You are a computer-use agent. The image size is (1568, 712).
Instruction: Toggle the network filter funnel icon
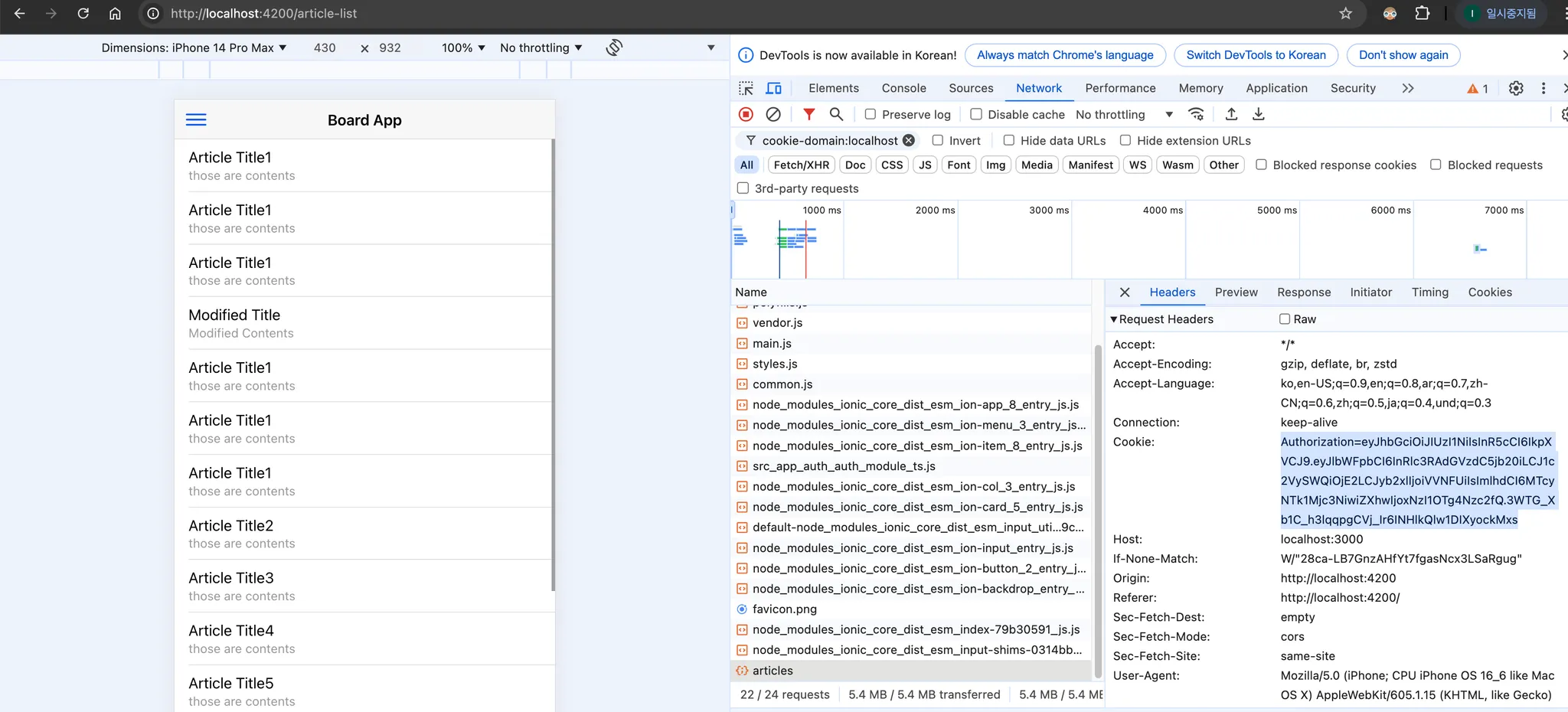point(808,114)
